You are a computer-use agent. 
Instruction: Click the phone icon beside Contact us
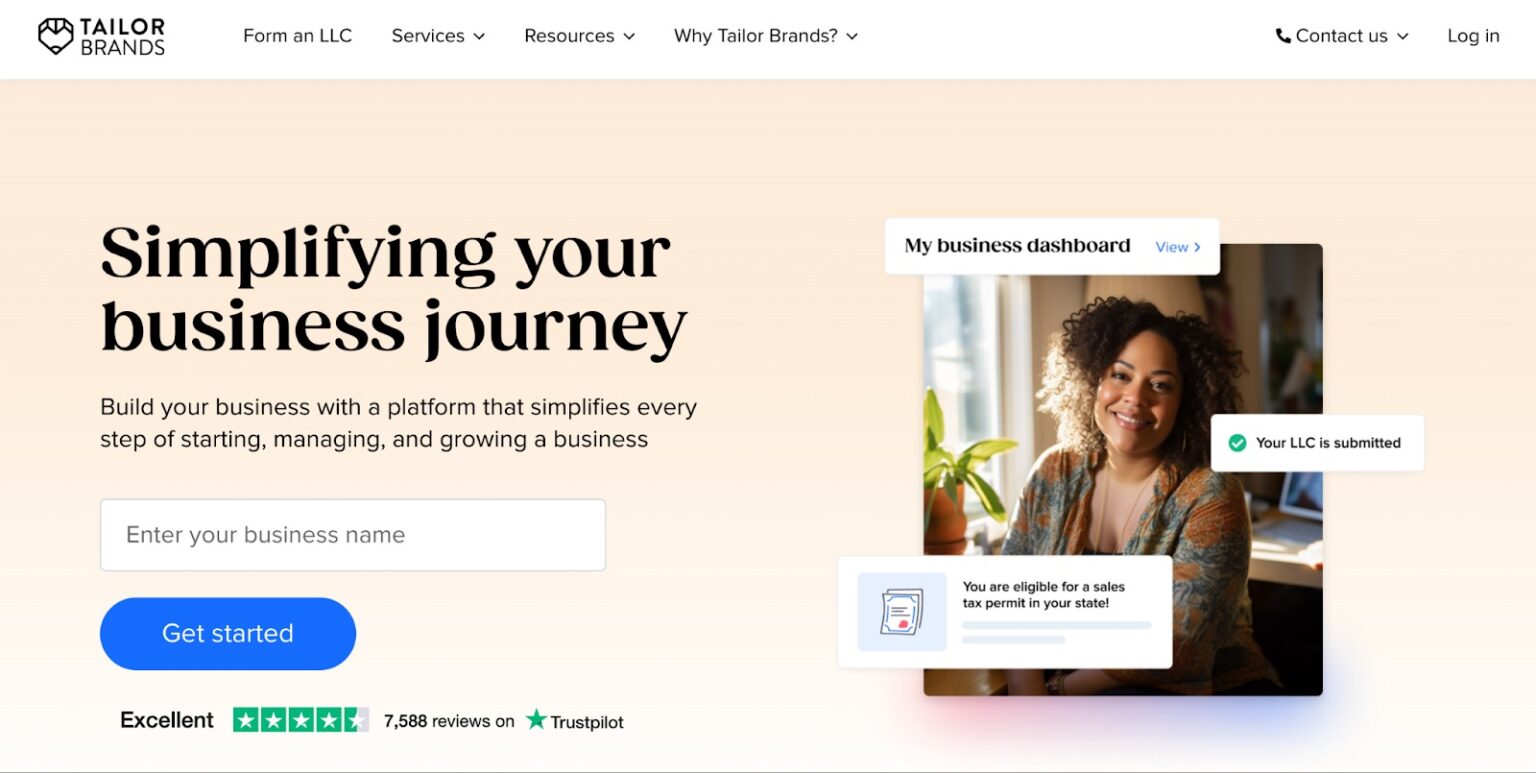[1283, 36]
